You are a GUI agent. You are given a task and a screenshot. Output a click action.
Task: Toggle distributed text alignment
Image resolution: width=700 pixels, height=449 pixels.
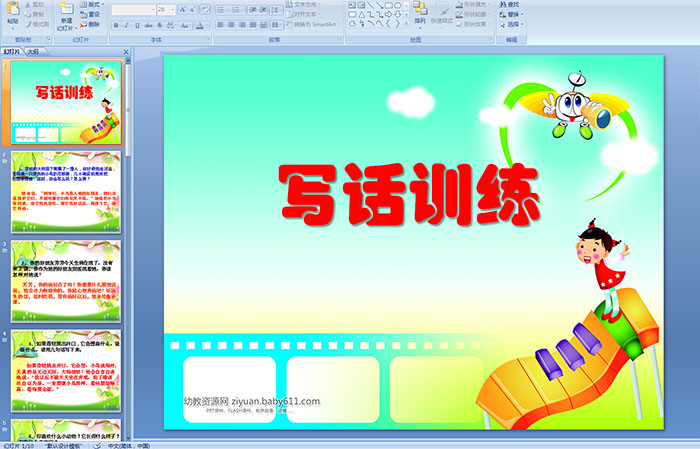point(263,25)
